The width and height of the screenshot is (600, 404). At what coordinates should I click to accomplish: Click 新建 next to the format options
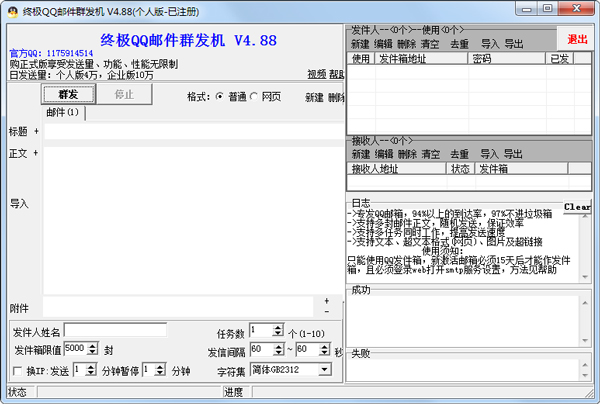click(x=314, y=98)
